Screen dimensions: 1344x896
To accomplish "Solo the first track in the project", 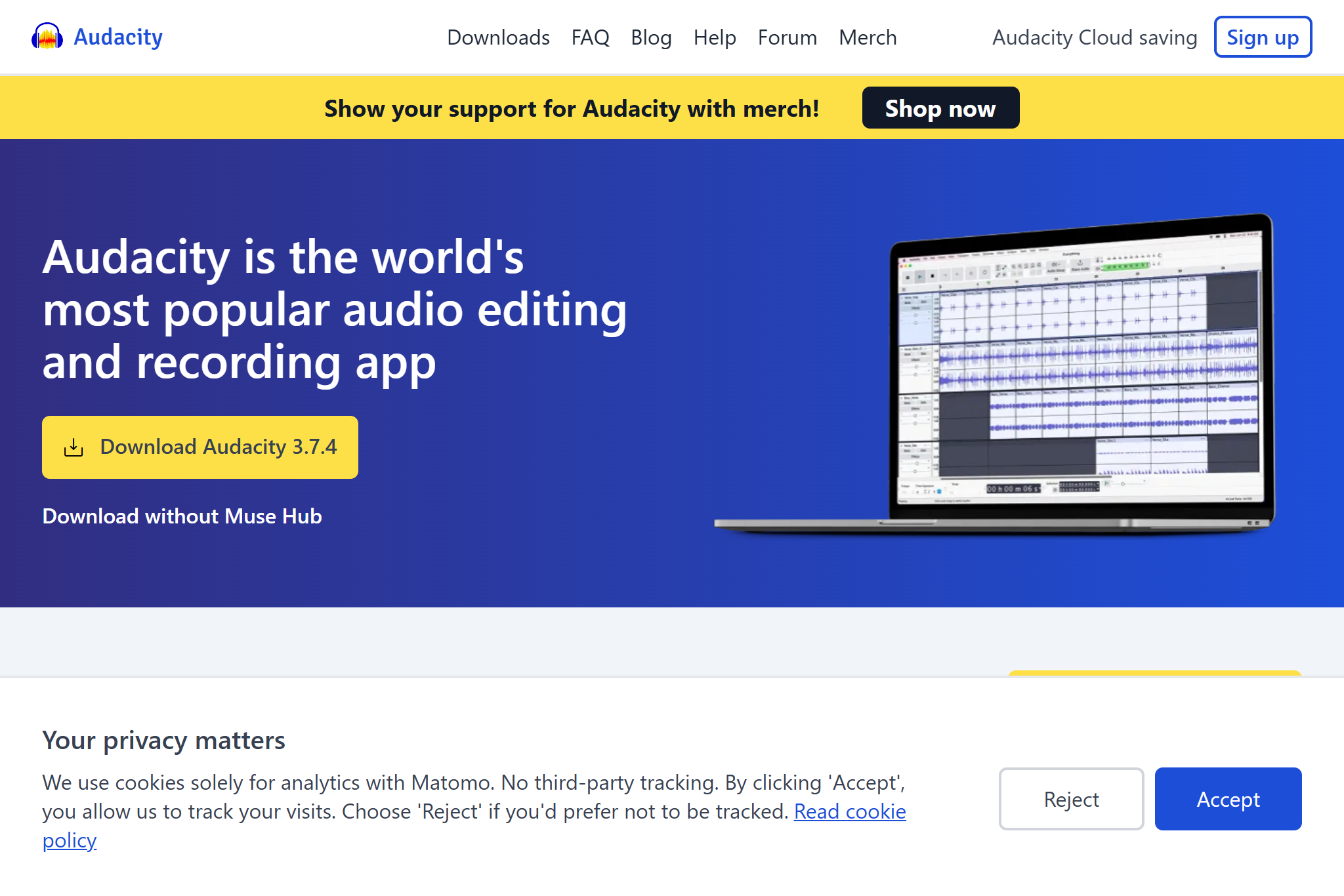I will coord(924,302).
